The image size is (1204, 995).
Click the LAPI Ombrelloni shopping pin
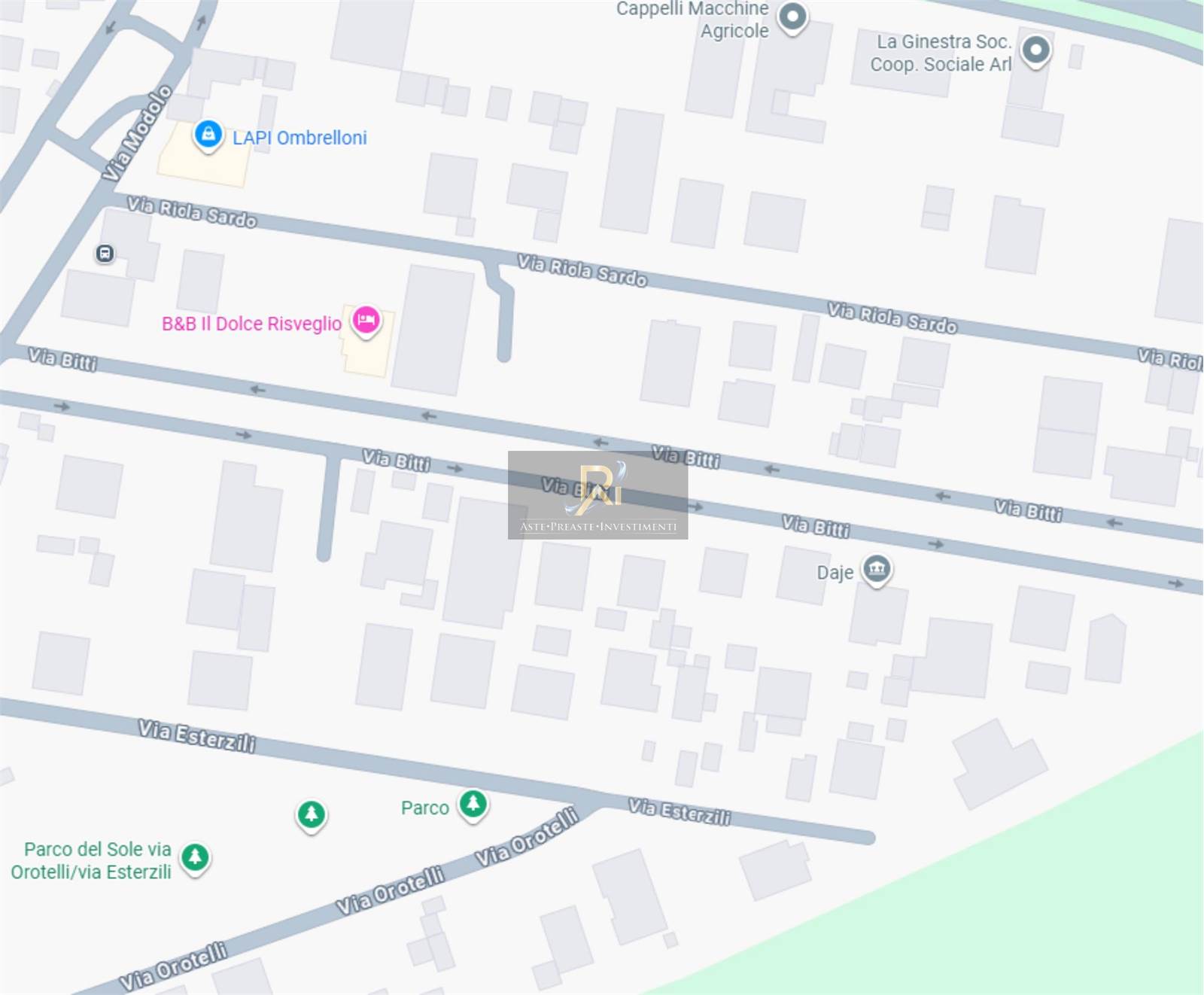point(208,135)
